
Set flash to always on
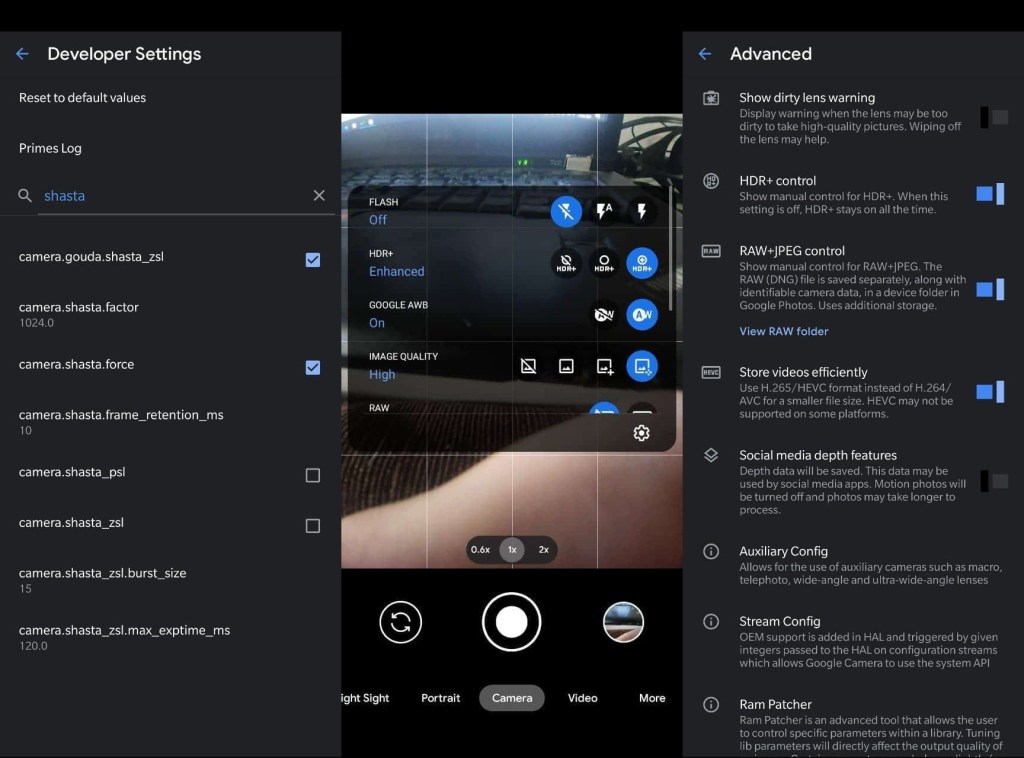pyautogui.click(x=642, y=211)
